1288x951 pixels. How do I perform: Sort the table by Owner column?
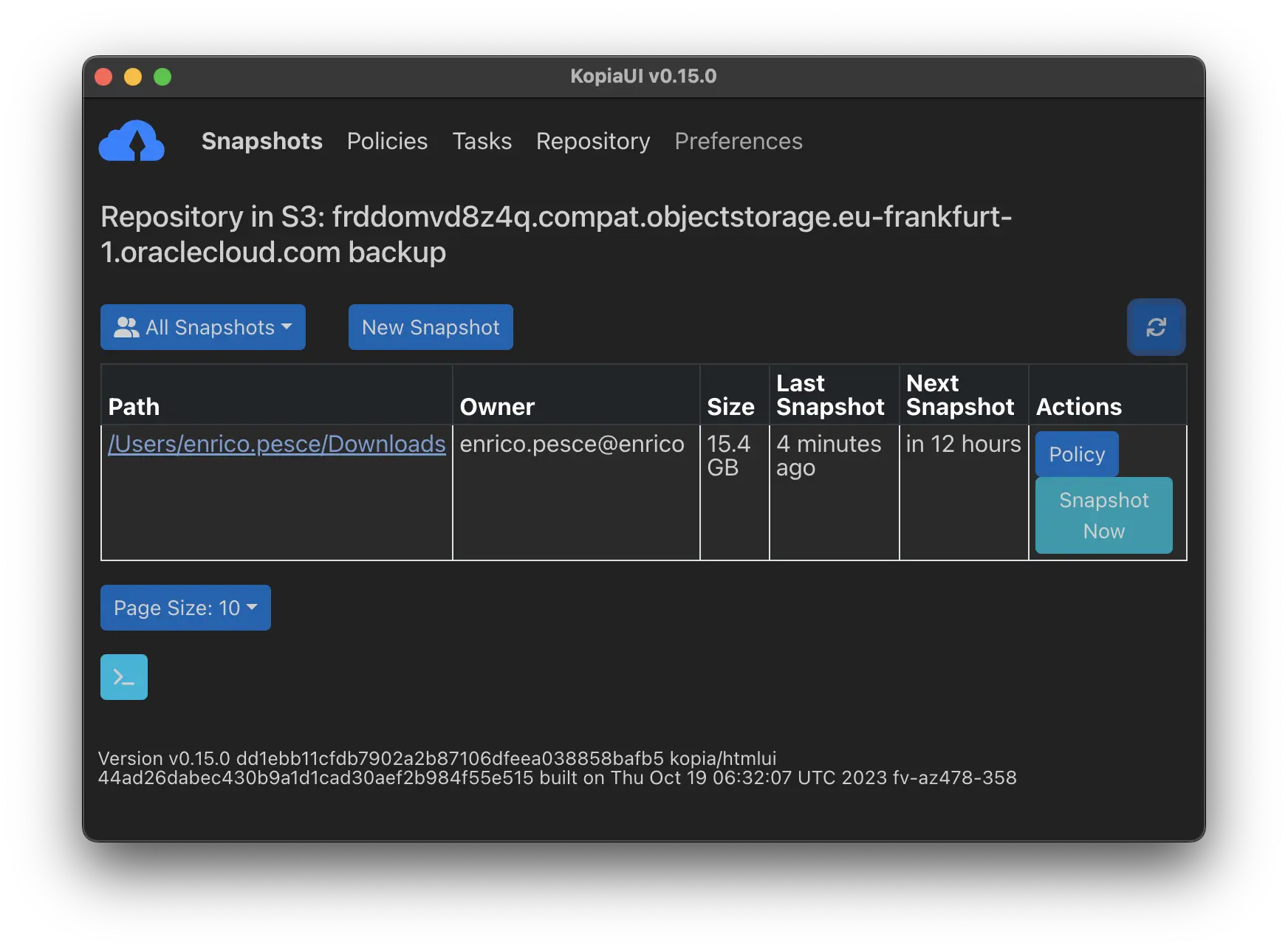point(497,407)
